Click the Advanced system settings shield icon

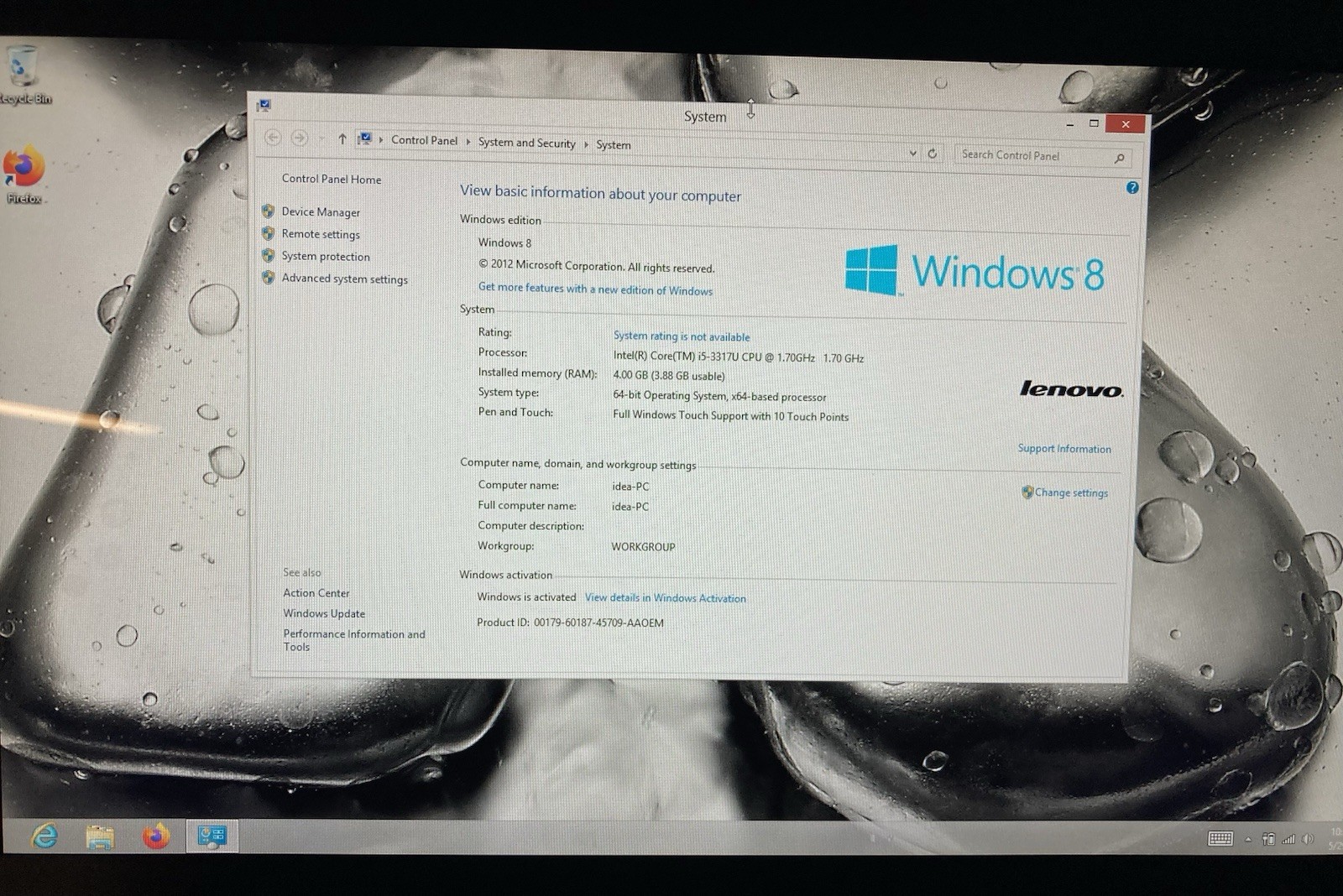tap(269, 277)
